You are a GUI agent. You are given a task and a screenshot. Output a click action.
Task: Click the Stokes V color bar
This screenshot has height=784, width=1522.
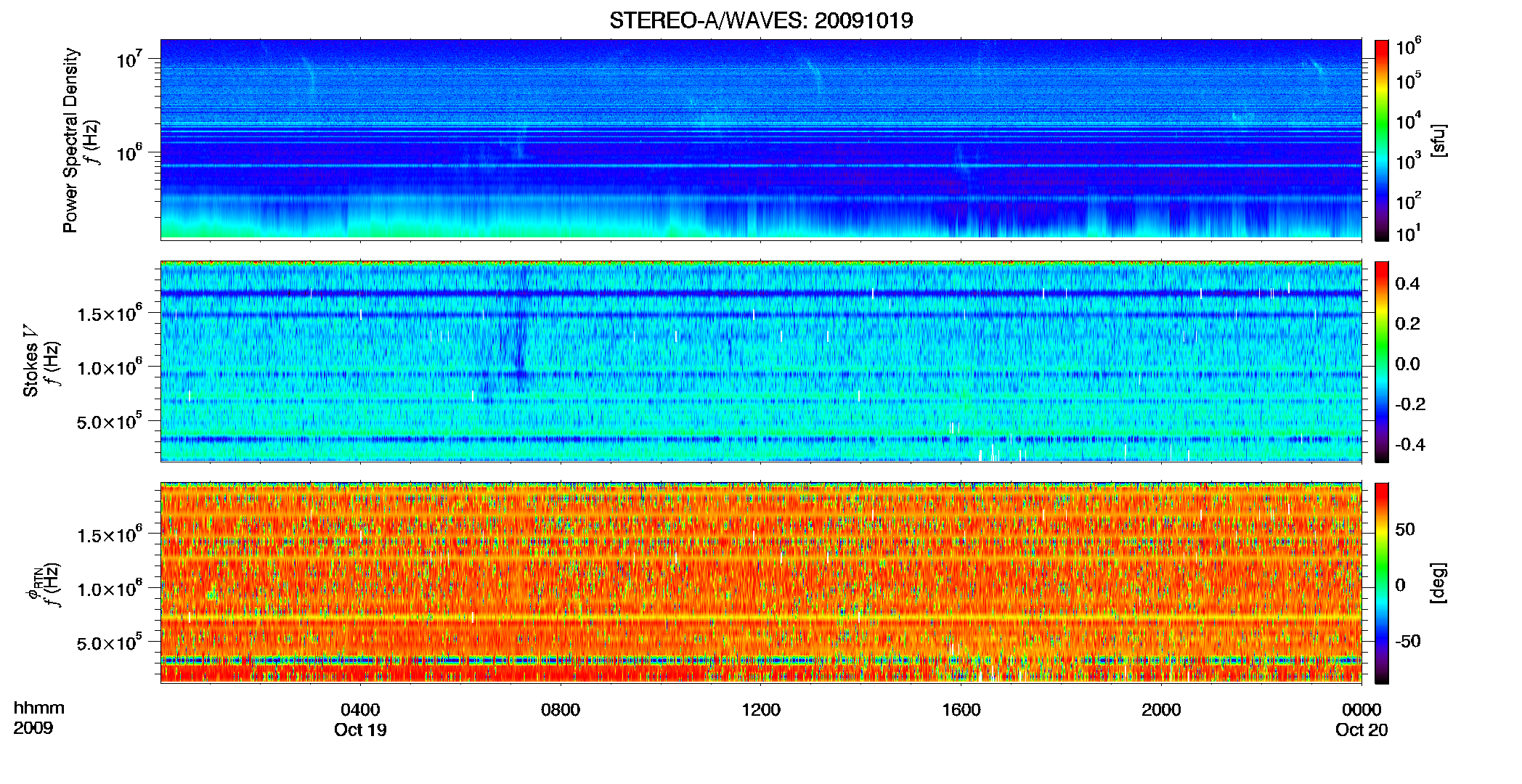tap(1382, 362)
